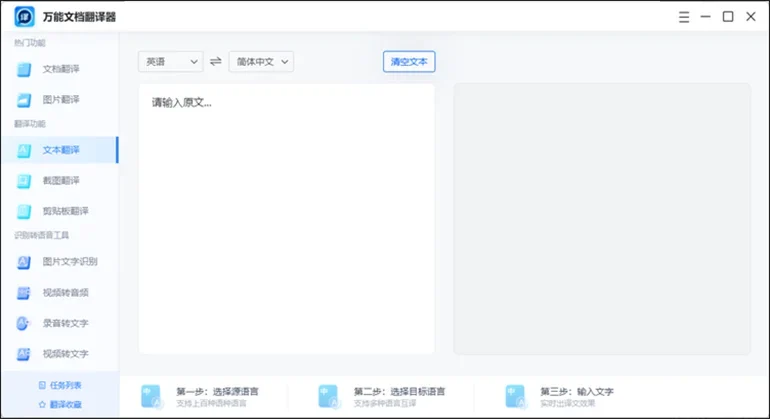Image resolution: width=770 pixels, height=419 pixels.
Task: Click the 视频转音频 sidebar icon
Action: pyautogui.click(x=24, y=293)
